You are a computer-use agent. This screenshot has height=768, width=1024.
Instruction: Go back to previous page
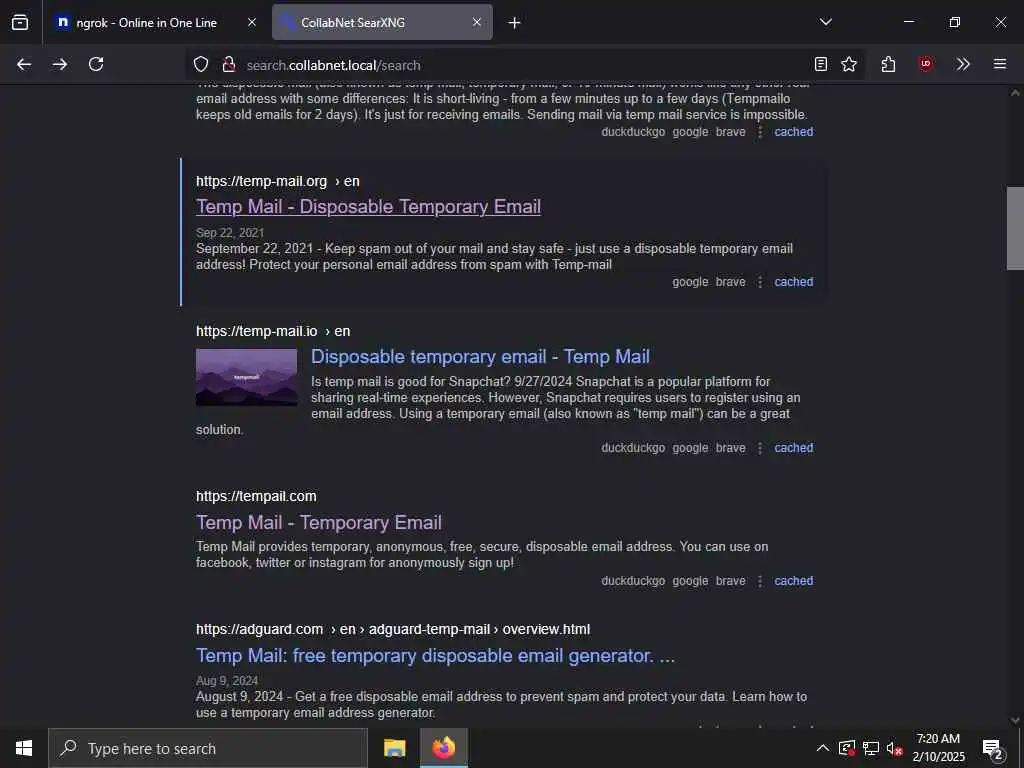click(x=24, y=64)
